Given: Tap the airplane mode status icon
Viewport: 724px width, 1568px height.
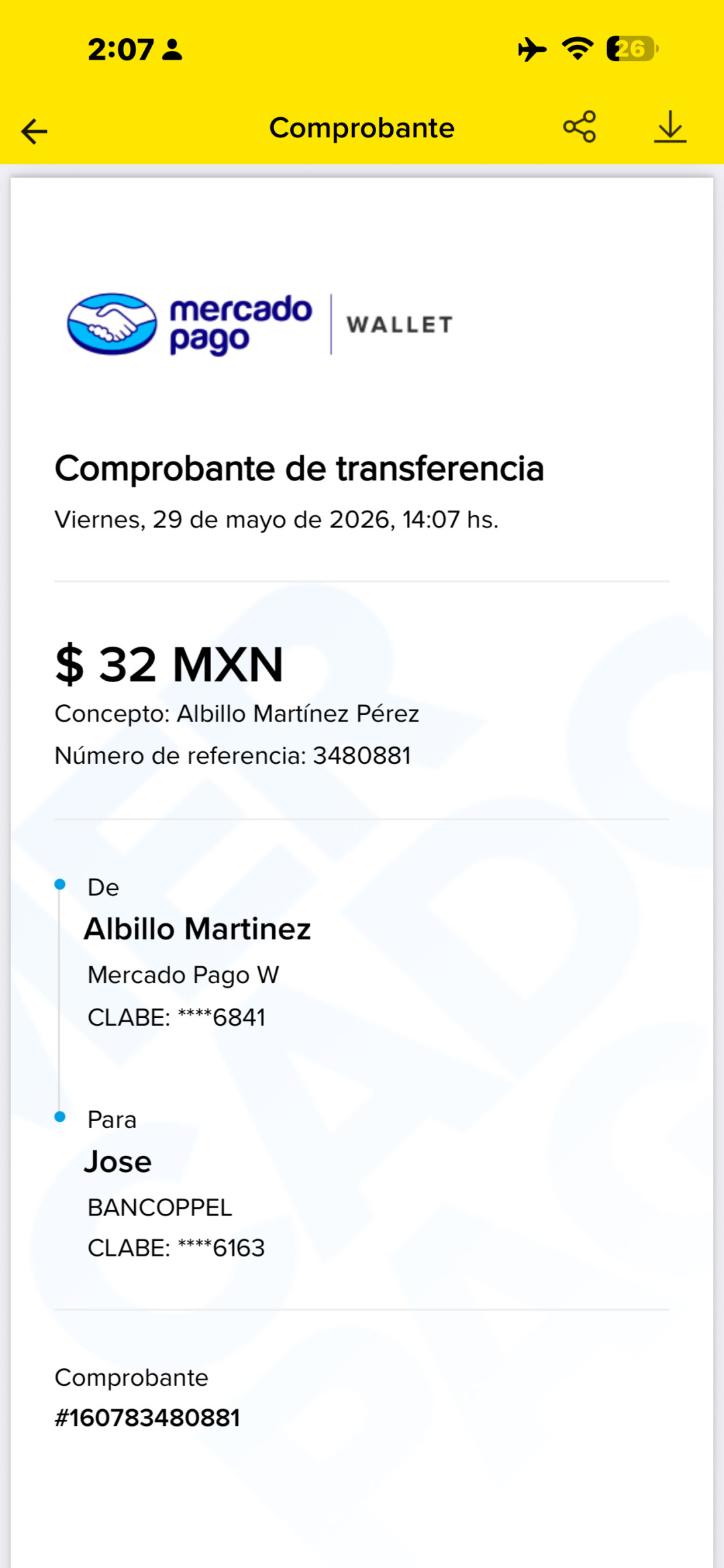Looking at the screenshot, I should [532, 49].
